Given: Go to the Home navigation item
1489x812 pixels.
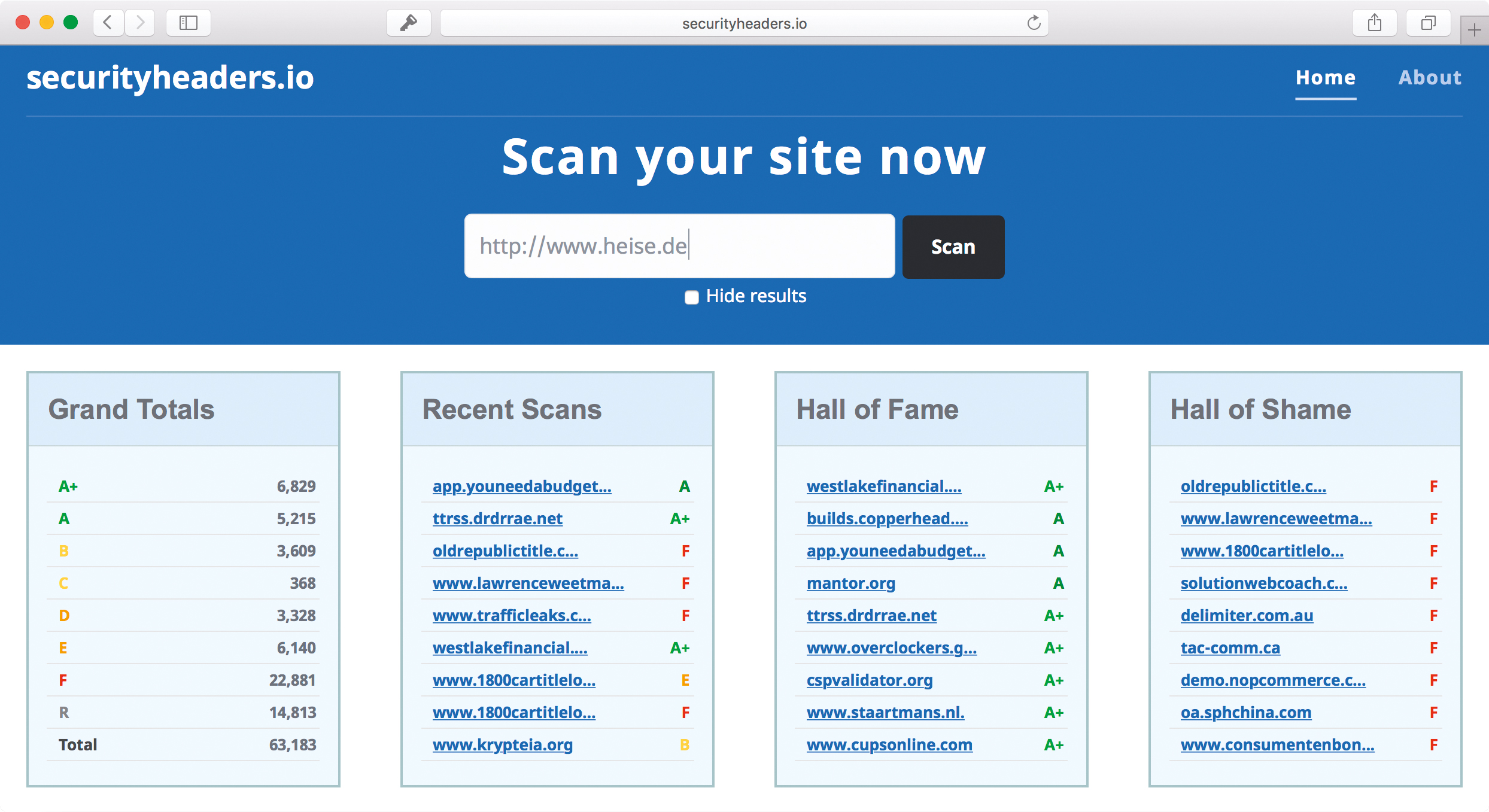Looking at the screenshot, I should 1326,78.
